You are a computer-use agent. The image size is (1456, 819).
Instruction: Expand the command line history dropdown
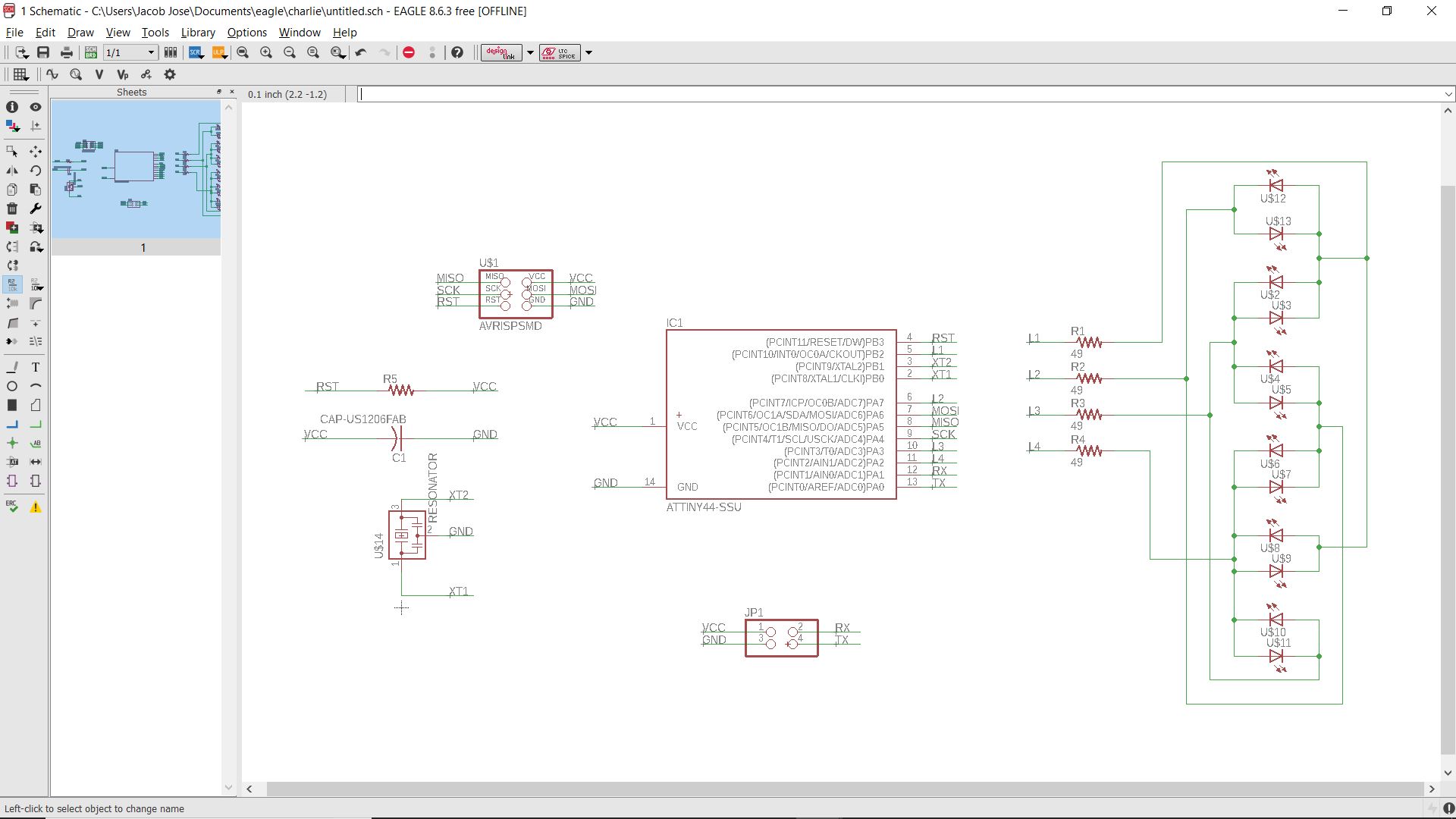[x=1448, y=94]
